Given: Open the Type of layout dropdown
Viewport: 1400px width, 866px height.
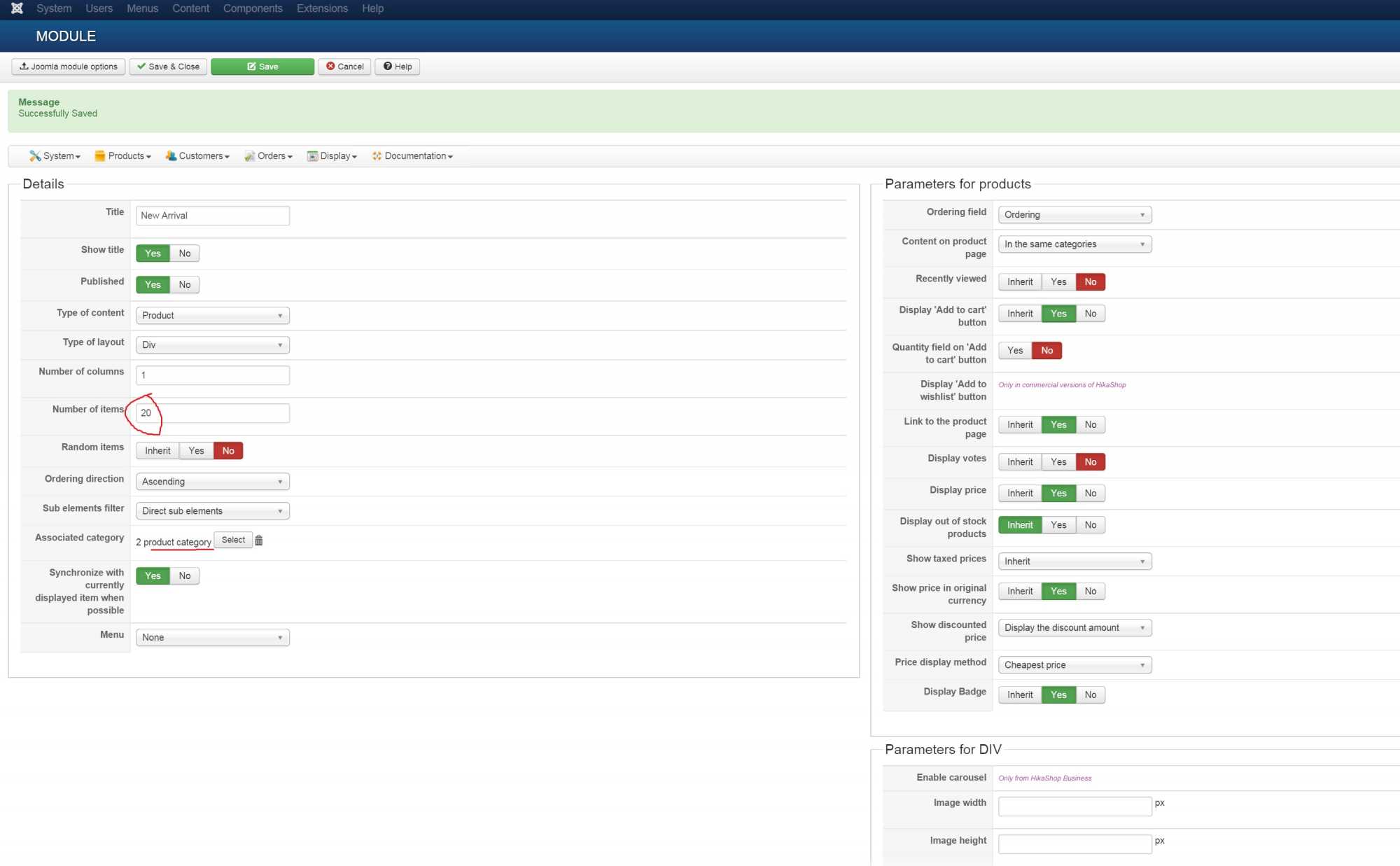Looking at the screenshot, I should (x=212, y=345).
